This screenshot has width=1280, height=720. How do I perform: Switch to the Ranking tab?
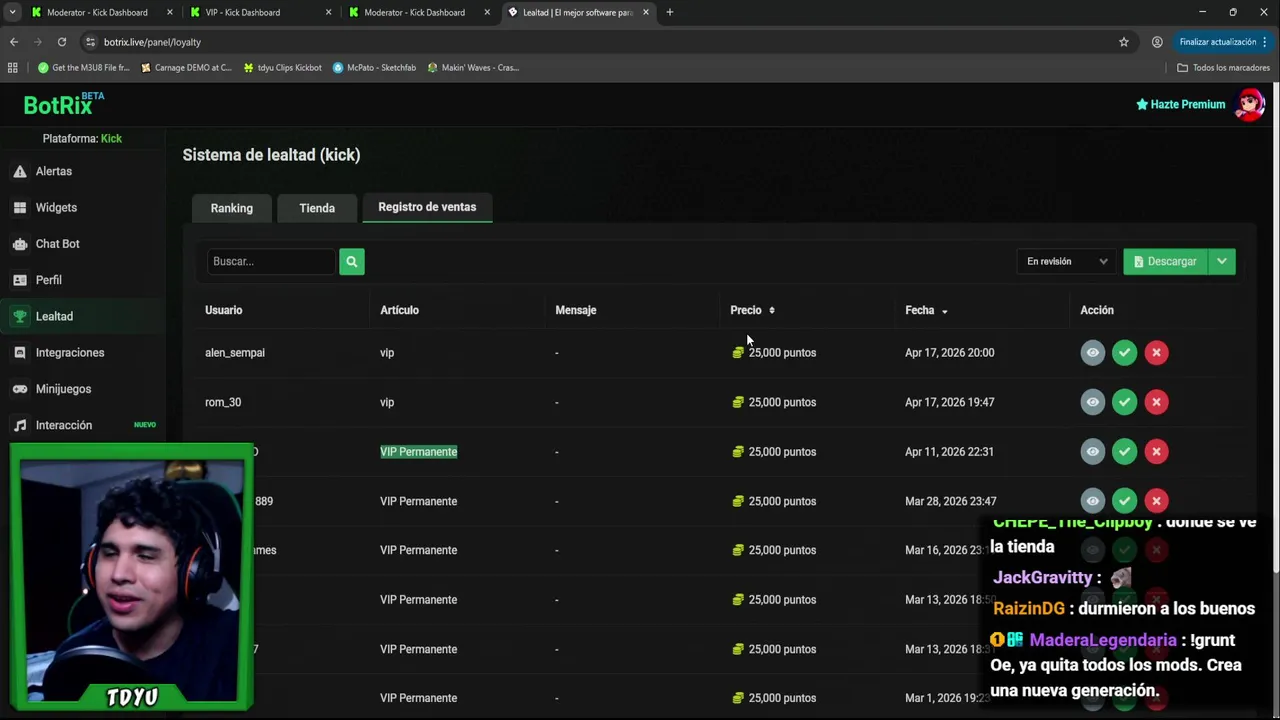(231, 208)
